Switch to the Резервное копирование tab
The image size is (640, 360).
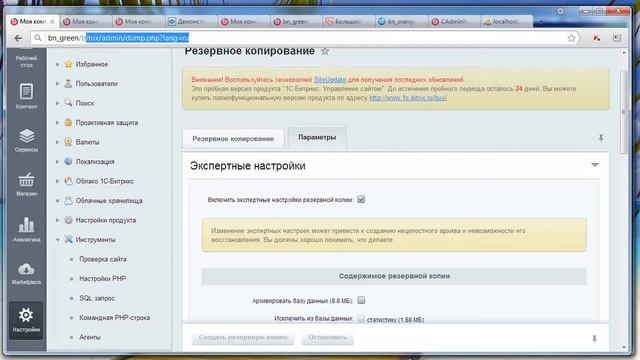click(233, 139)
